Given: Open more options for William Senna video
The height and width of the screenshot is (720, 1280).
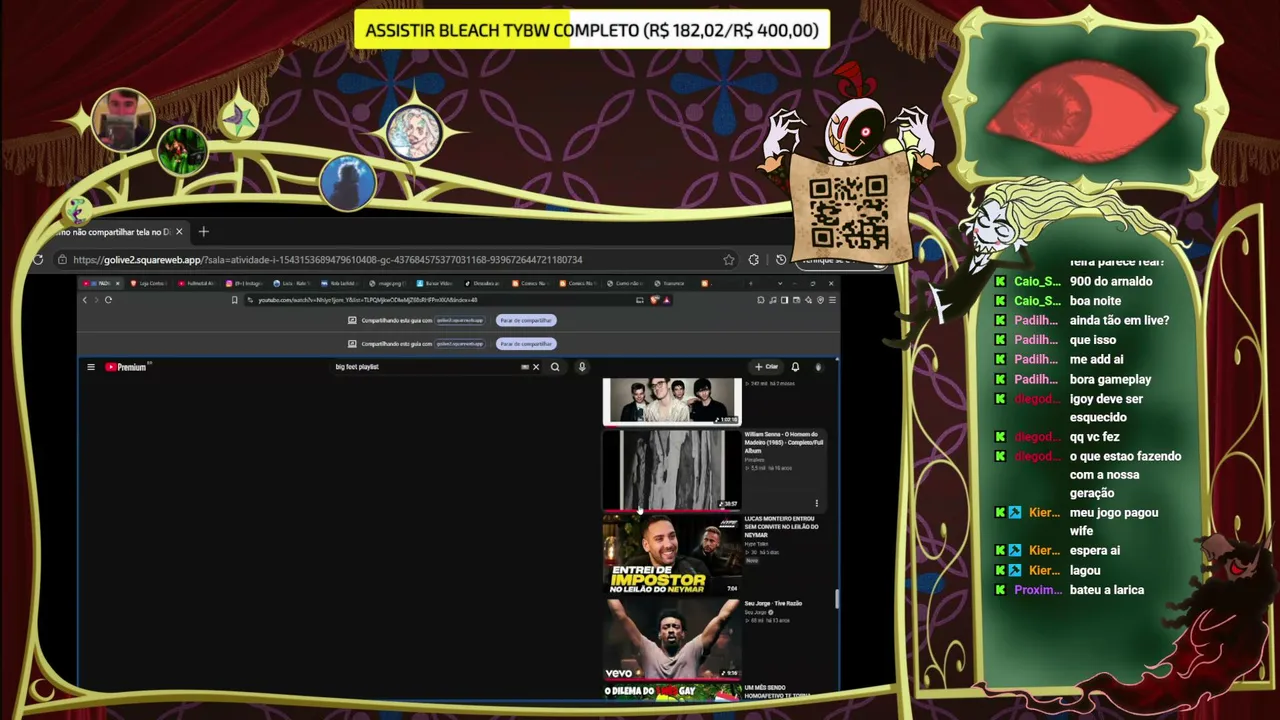Looking at the screenshot, I should click(x=817, y=503).
